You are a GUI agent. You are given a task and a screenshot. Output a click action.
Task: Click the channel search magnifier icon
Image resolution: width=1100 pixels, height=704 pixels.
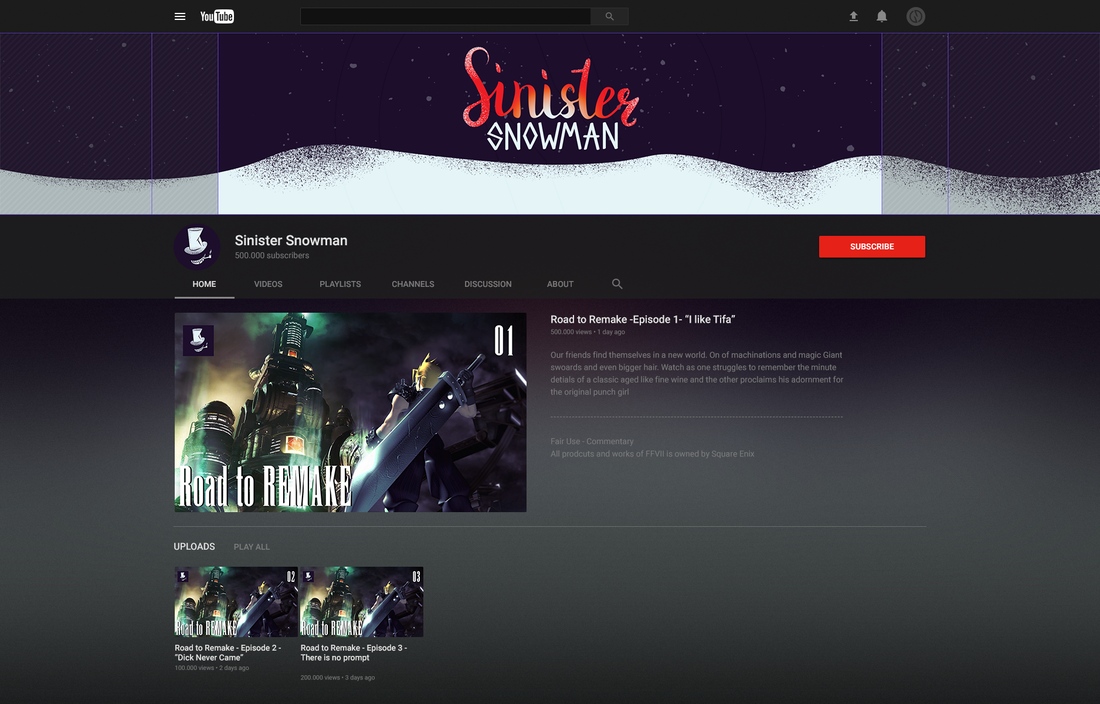coord(617,284)
